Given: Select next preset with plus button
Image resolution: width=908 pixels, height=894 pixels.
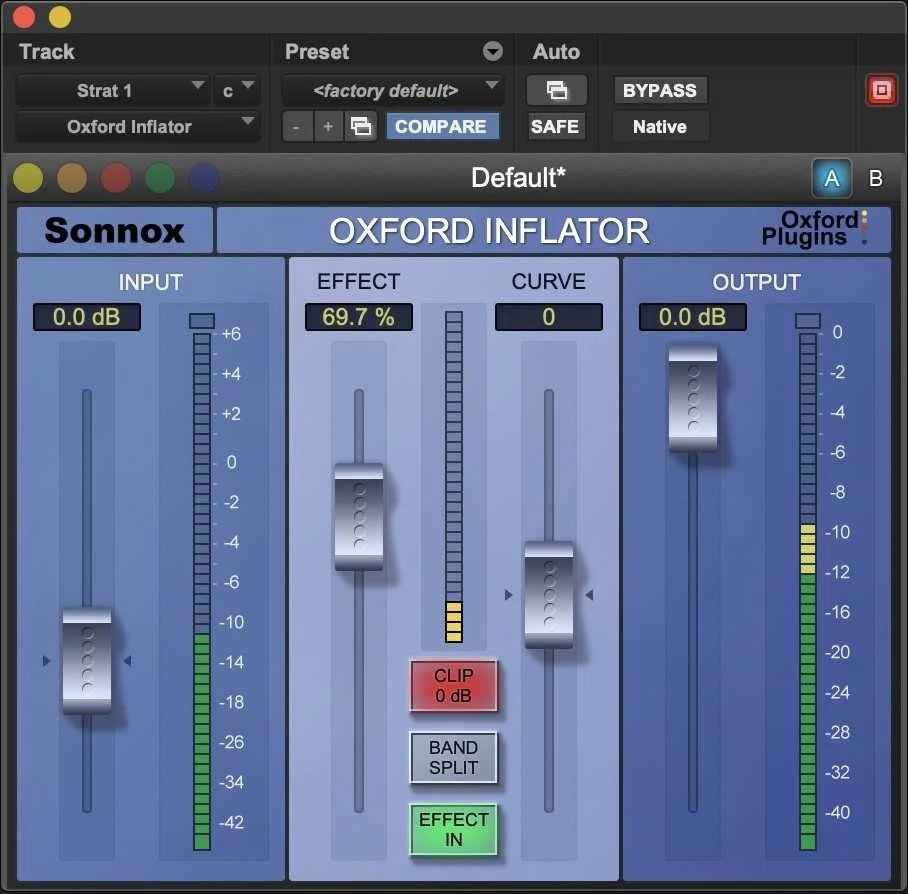Looking at the screenshot, I should pyautogui.click(x=328, y=126).
